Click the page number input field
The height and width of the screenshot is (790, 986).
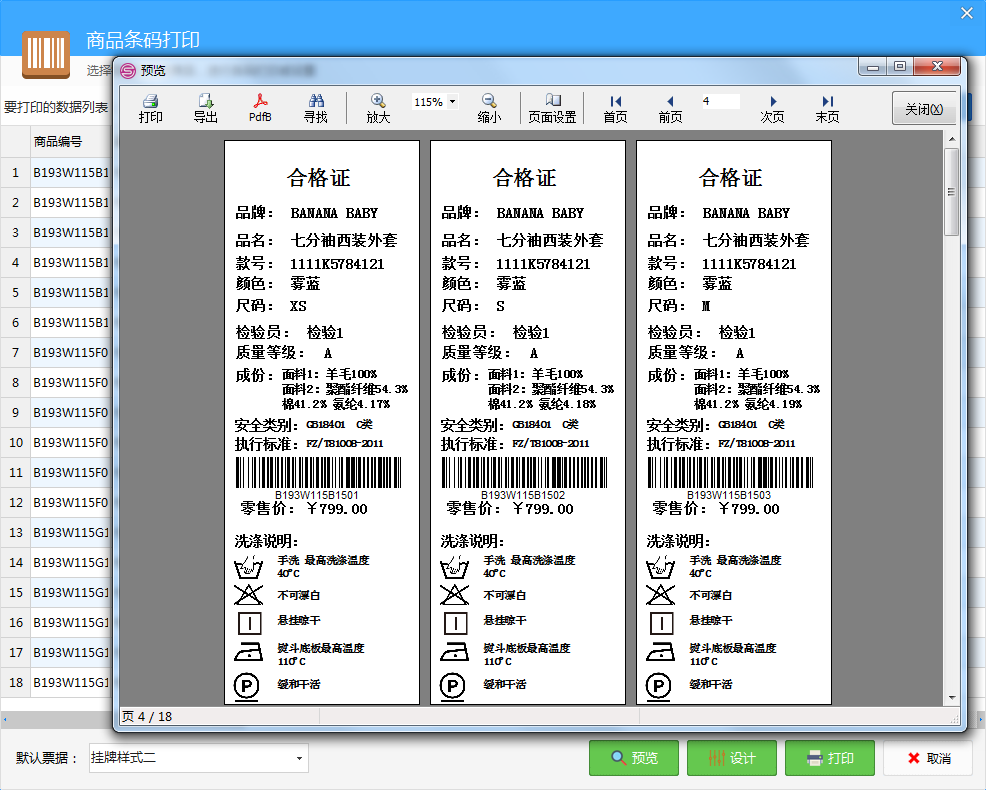click(x=721, y=101)
